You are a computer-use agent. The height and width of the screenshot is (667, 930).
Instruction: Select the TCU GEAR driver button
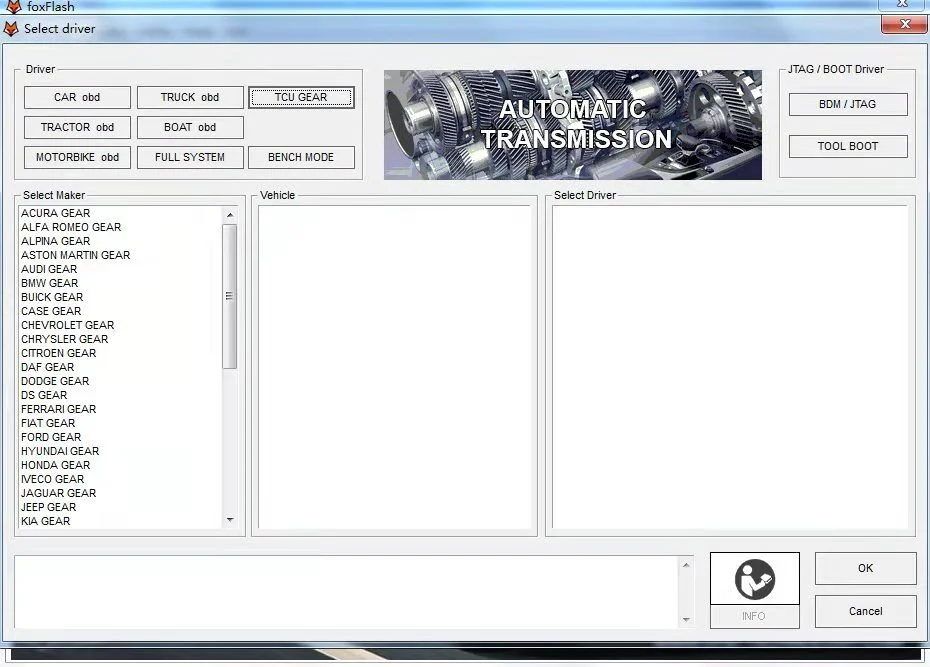[301, 97]
